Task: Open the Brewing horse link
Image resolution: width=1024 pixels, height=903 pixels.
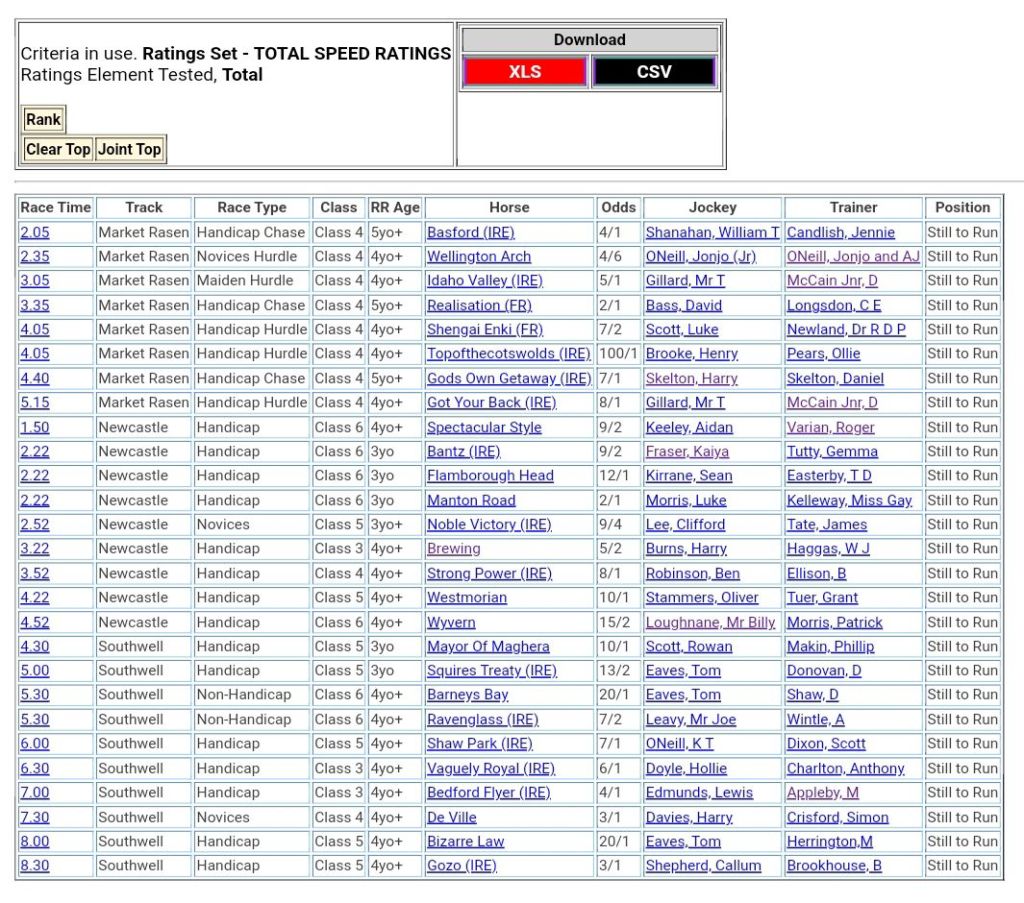Action: click(453, 548)
